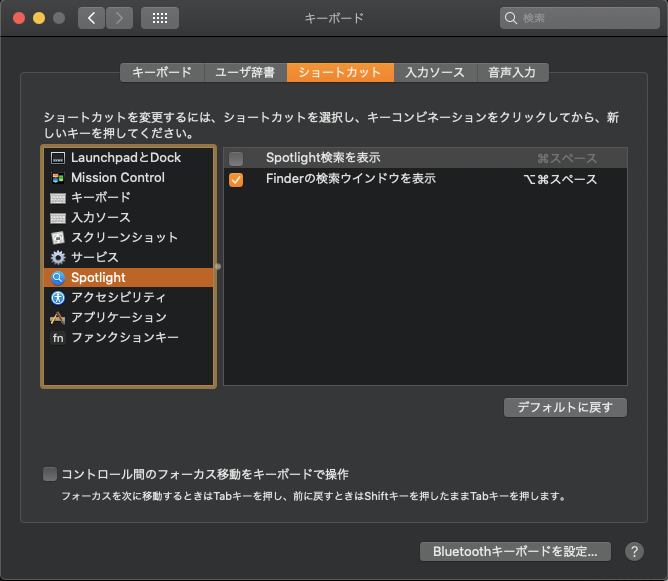The image size is (668, 581).
Task: Minimize the window with yellow button
Action: coord(39,18)
